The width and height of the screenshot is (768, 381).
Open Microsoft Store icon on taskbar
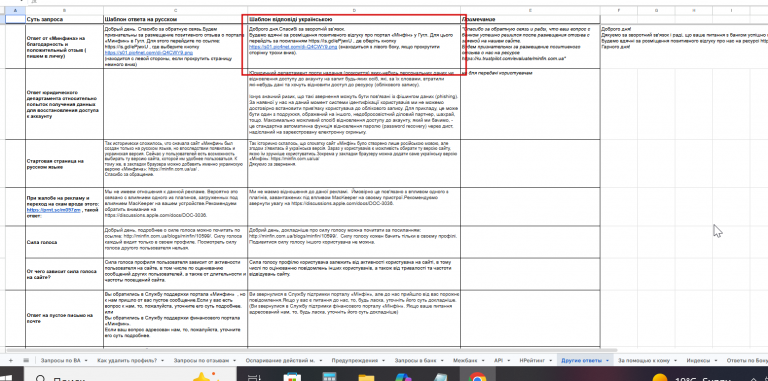pyautogui.click(x=292, y=378)
